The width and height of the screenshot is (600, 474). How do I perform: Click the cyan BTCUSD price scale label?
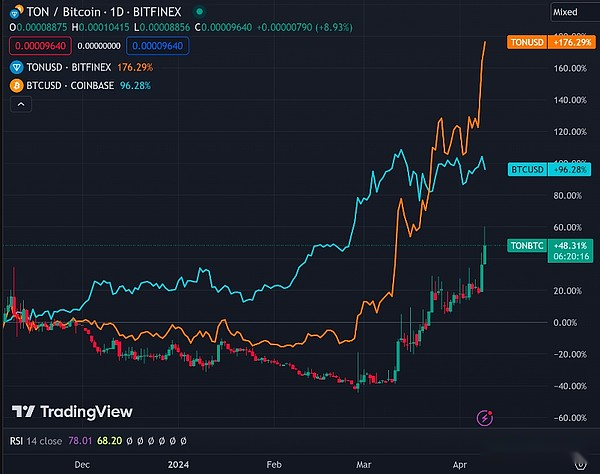click(549, 169)
